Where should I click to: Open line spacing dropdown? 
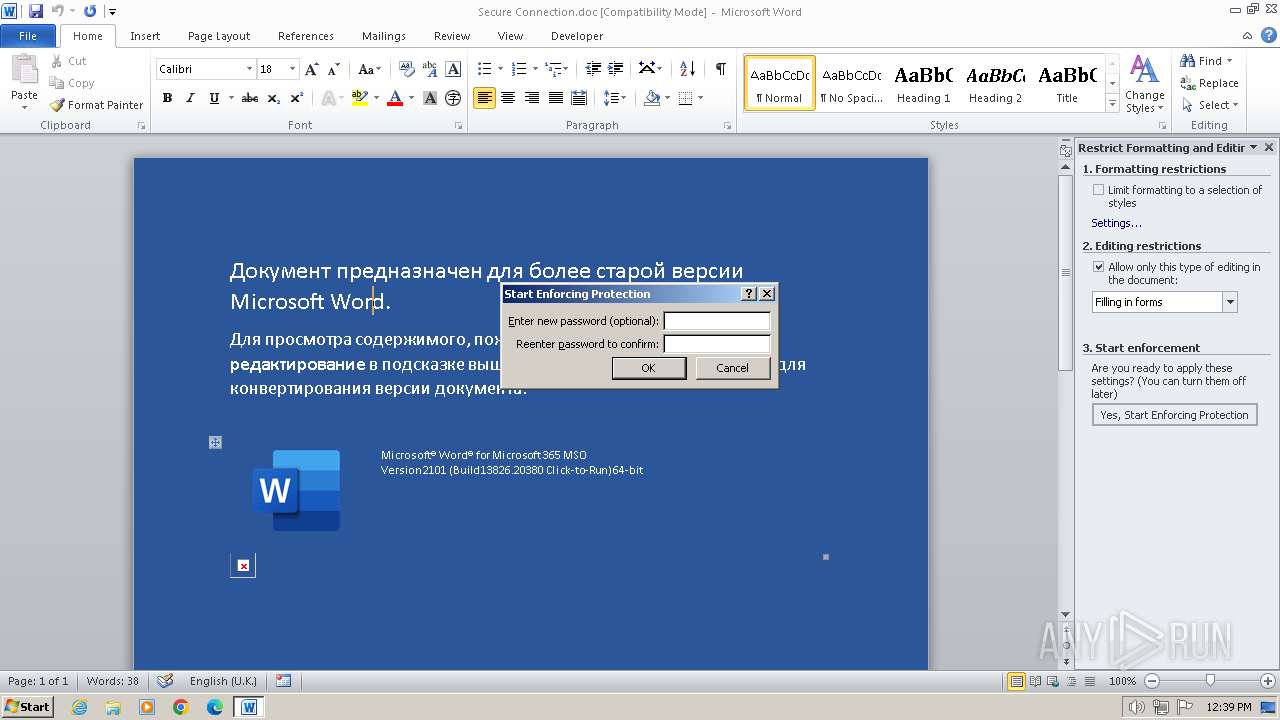pos(616,98)
